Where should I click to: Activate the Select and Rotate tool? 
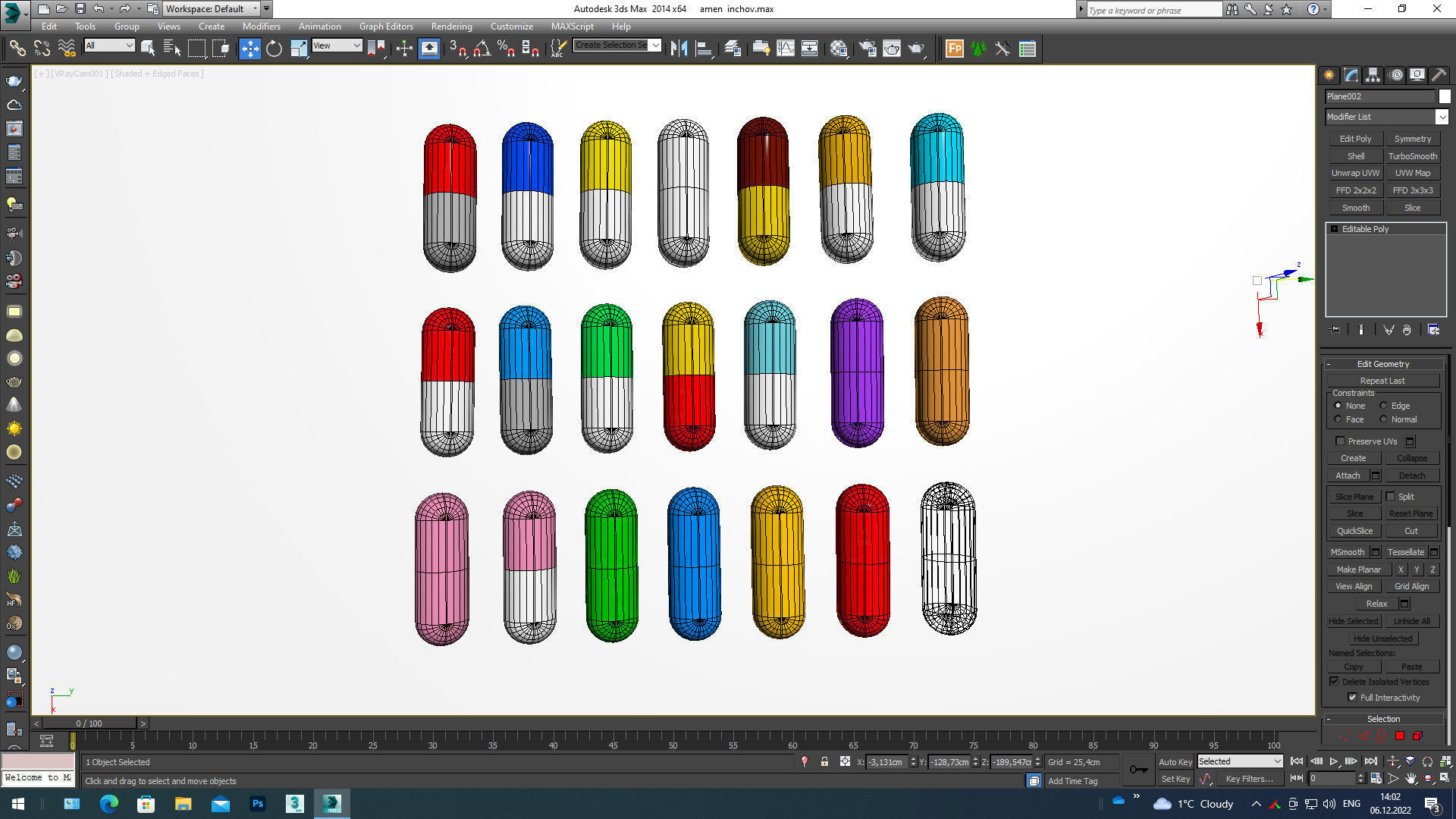pyautogui.click(x=273, y=49)
